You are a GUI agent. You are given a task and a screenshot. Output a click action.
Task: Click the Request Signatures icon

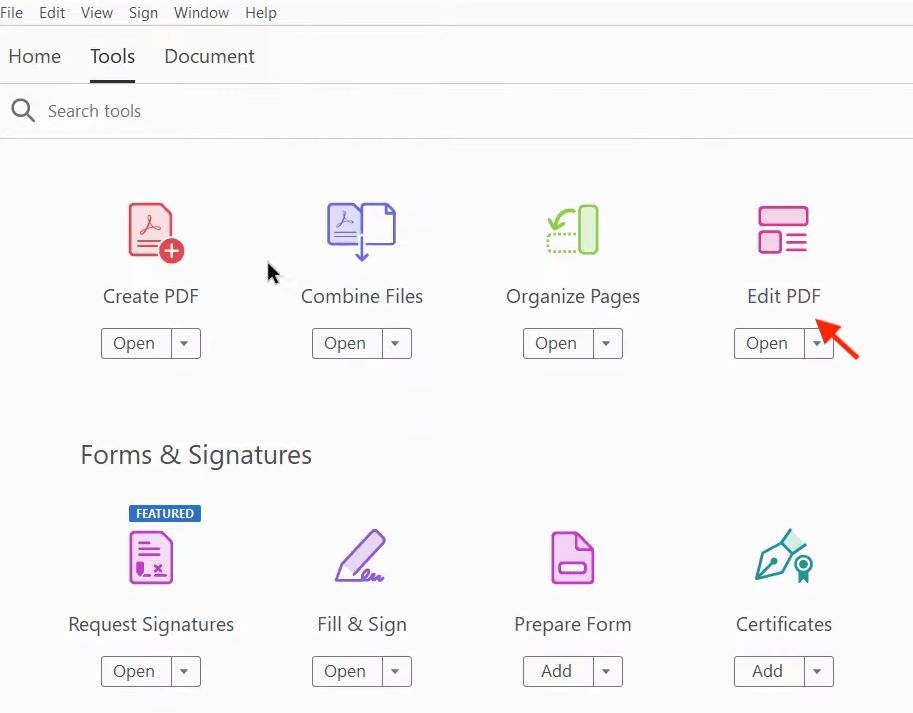151,558
